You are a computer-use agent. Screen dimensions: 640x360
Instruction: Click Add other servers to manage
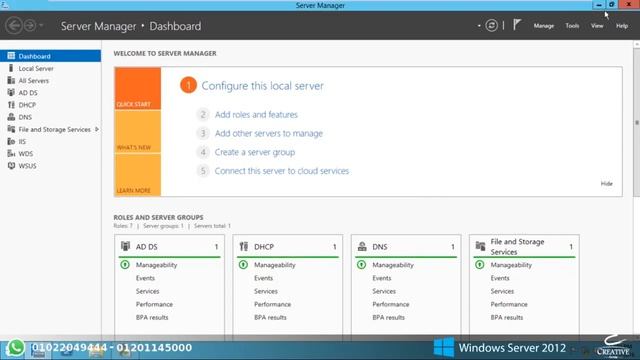coord(269,133)
